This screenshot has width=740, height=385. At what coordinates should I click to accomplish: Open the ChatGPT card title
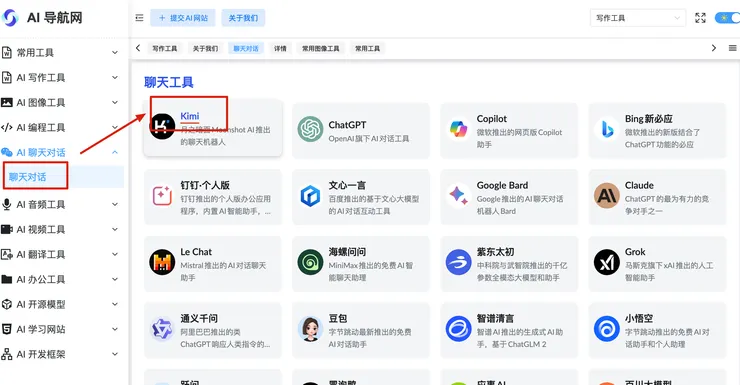(347, 125)
